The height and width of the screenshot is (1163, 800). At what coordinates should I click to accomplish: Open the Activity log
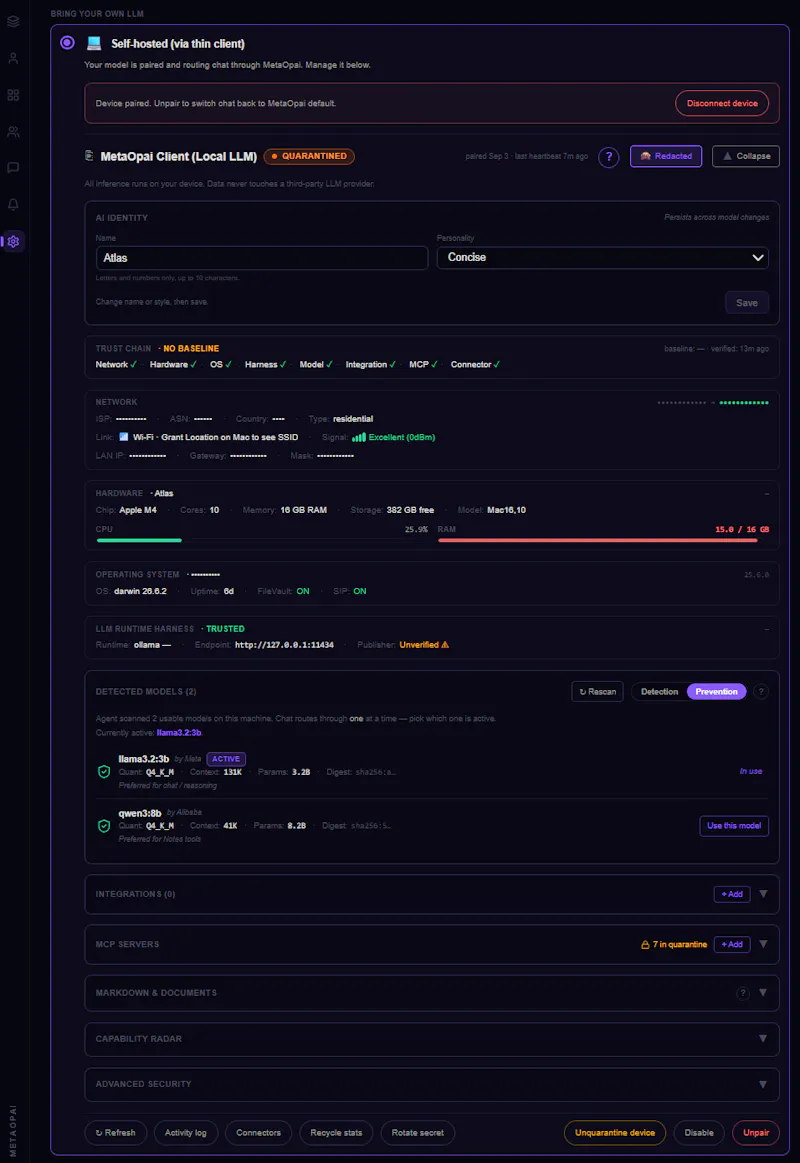tap(185, 1133)
